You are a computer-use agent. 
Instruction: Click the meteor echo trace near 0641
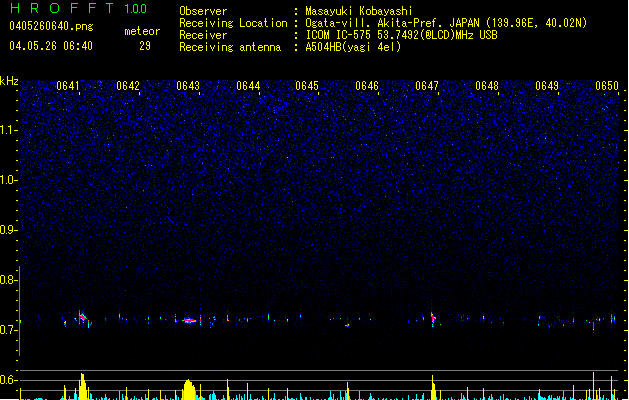tap(83, 318)
